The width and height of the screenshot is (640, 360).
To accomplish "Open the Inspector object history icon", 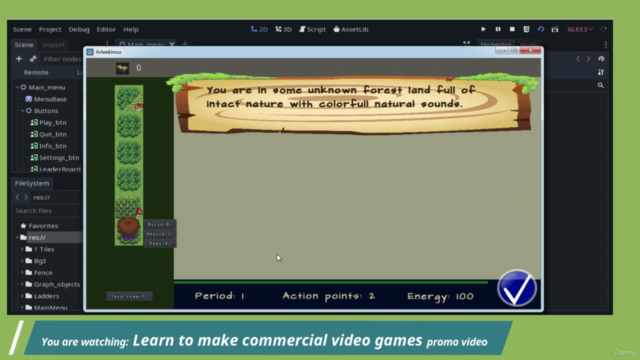I will click(x=601, y=59).
